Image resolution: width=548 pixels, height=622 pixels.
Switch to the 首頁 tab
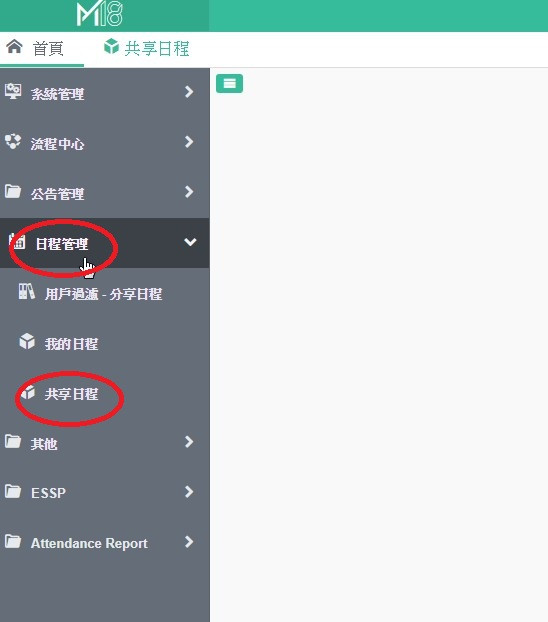point(42,48)
